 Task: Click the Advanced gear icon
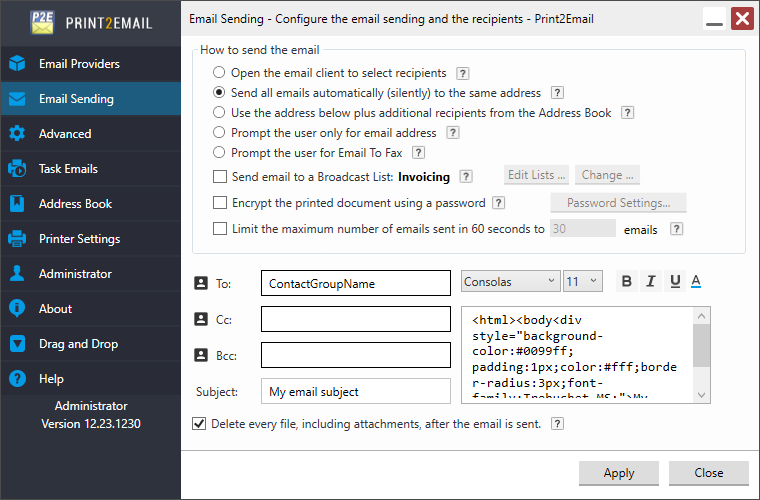(x=17, y=134)
